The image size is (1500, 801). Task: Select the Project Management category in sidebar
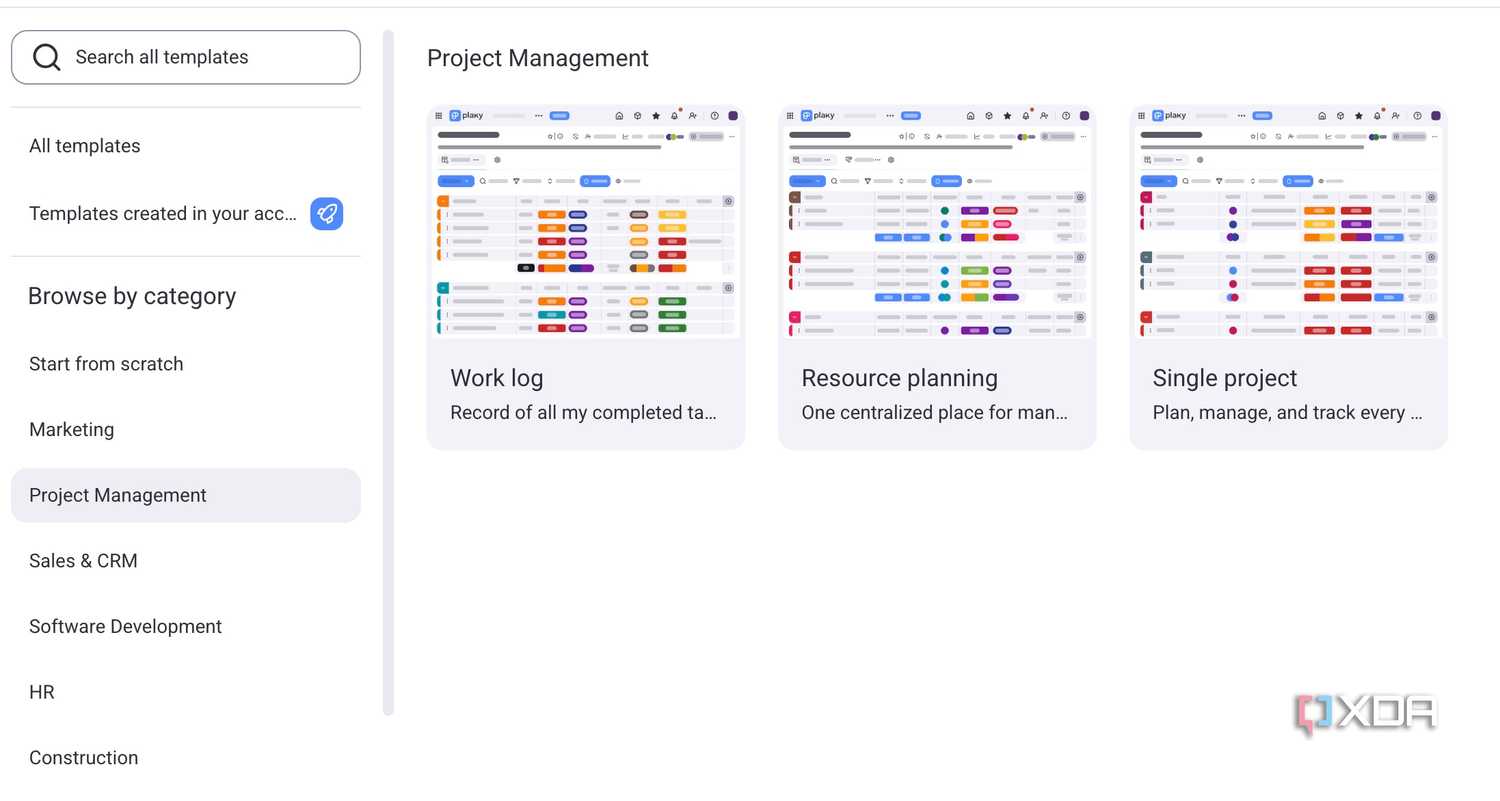point(186,495)
